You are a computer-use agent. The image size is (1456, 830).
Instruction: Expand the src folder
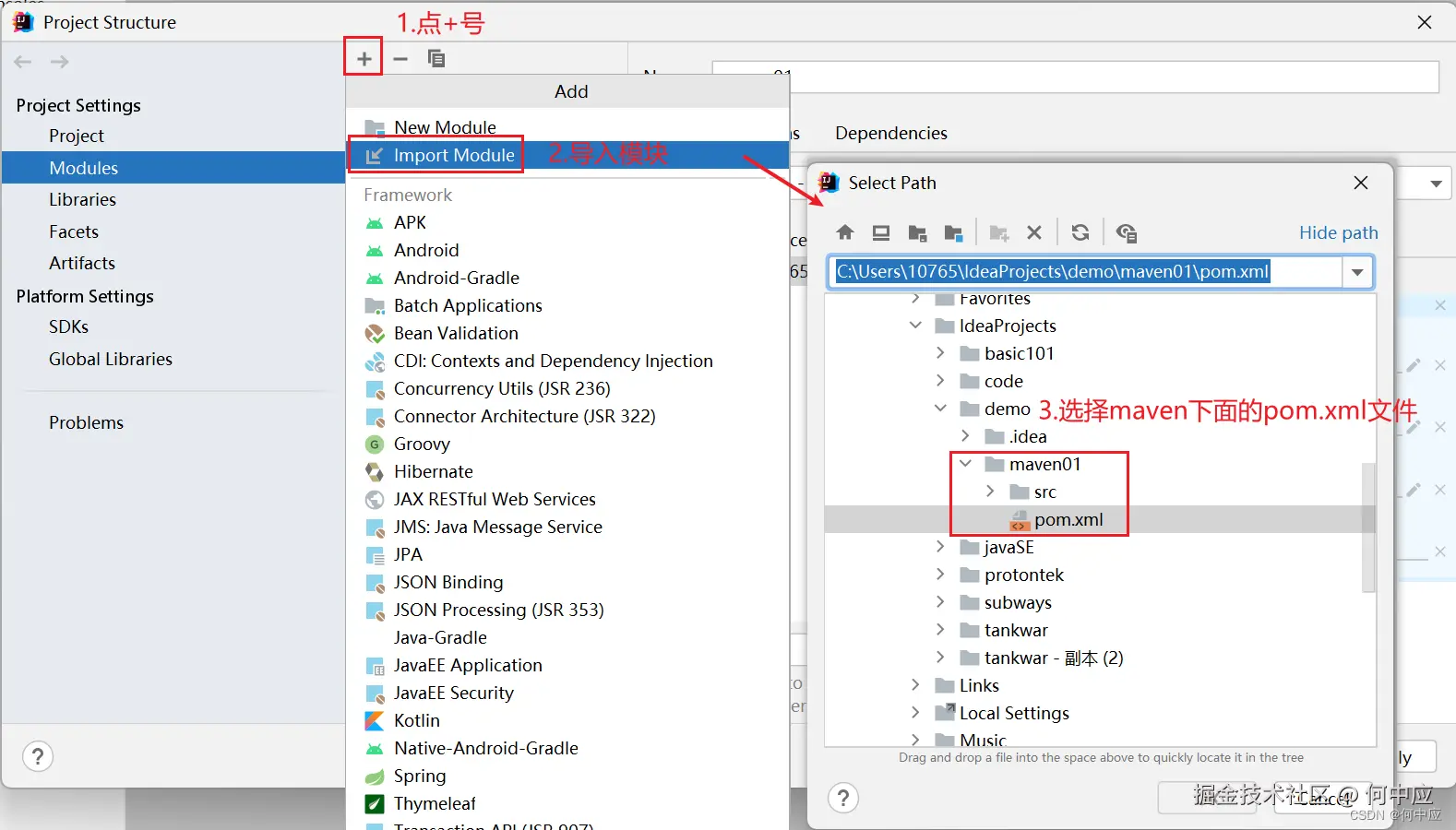(x=990, y=492)
